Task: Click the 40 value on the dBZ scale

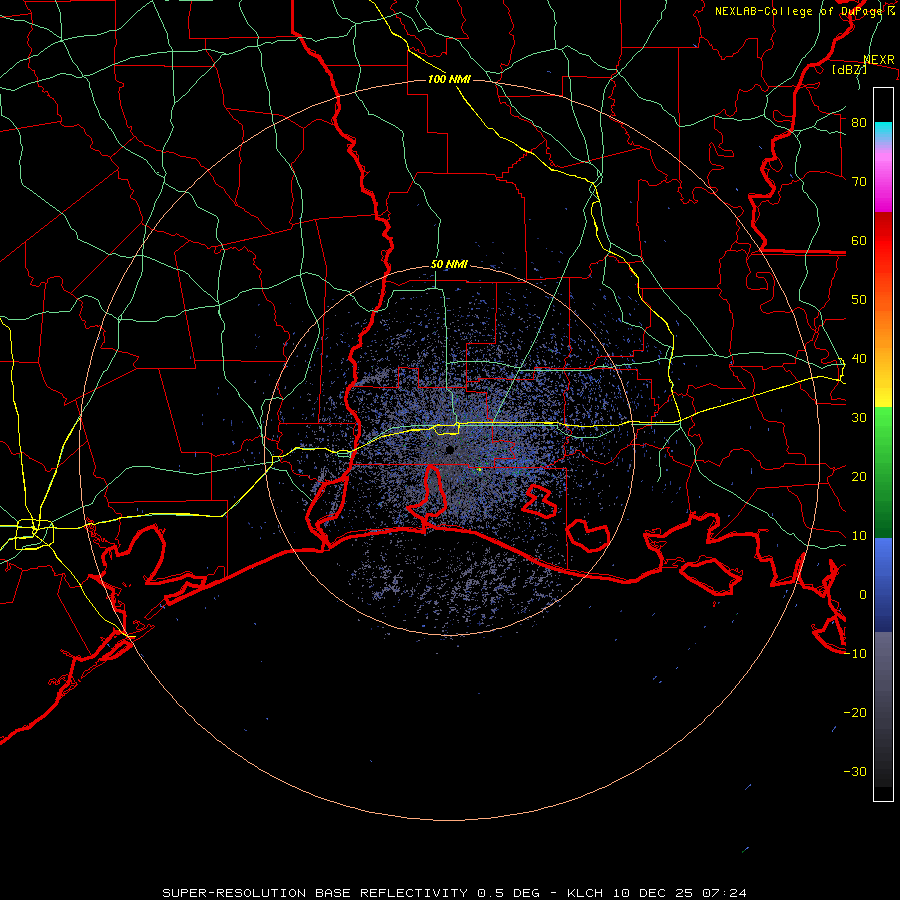Action: point(859,359)
